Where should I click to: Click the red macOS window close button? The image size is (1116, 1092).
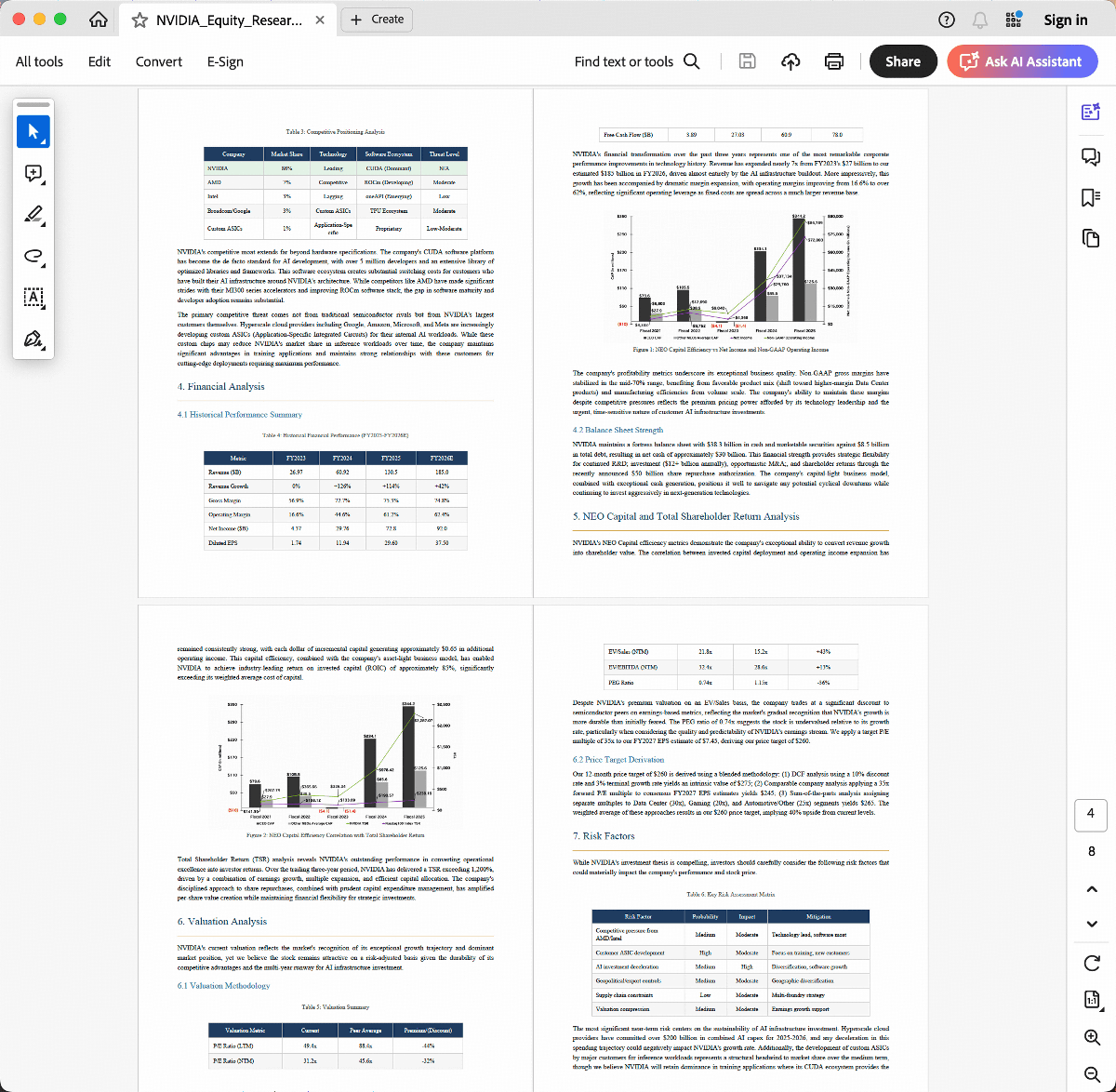tap(18, 20)
